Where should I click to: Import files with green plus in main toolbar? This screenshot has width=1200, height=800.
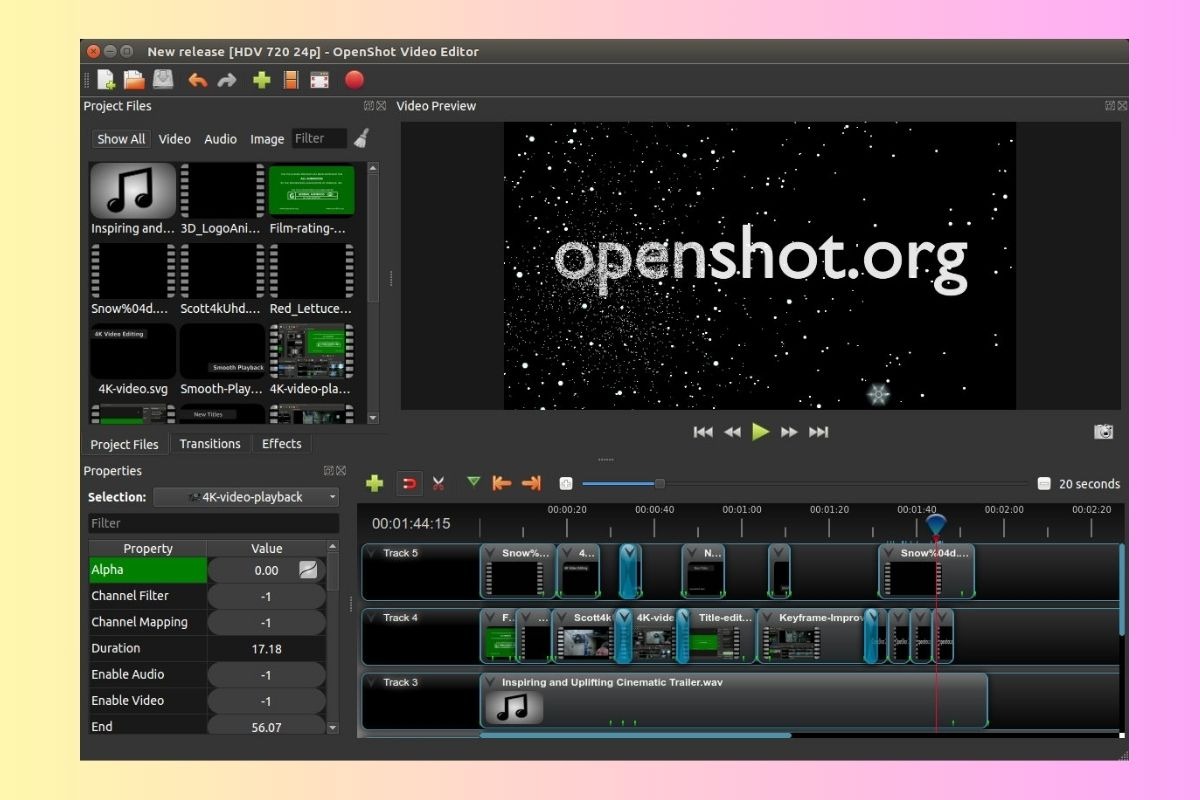point(261,80)
